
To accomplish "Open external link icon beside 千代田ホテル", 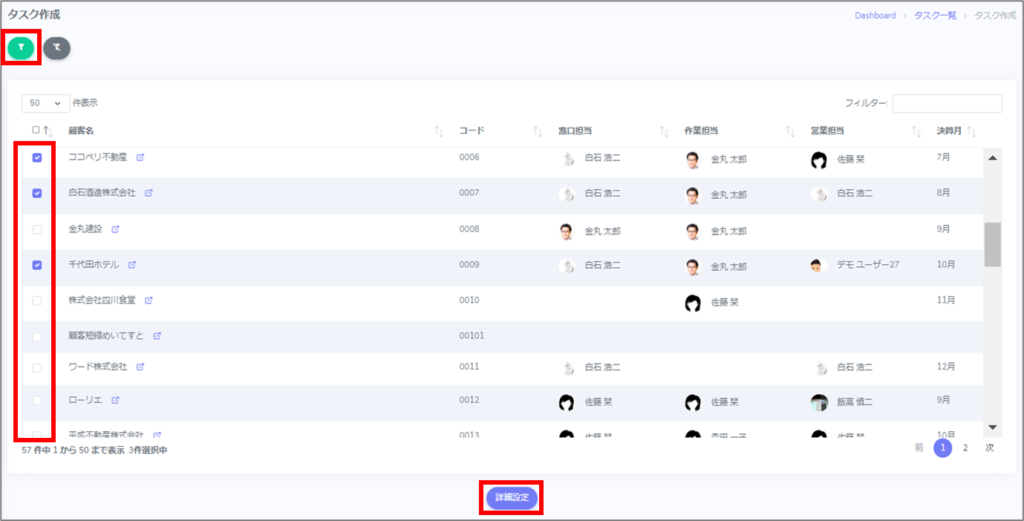I will tap(132, 265).
